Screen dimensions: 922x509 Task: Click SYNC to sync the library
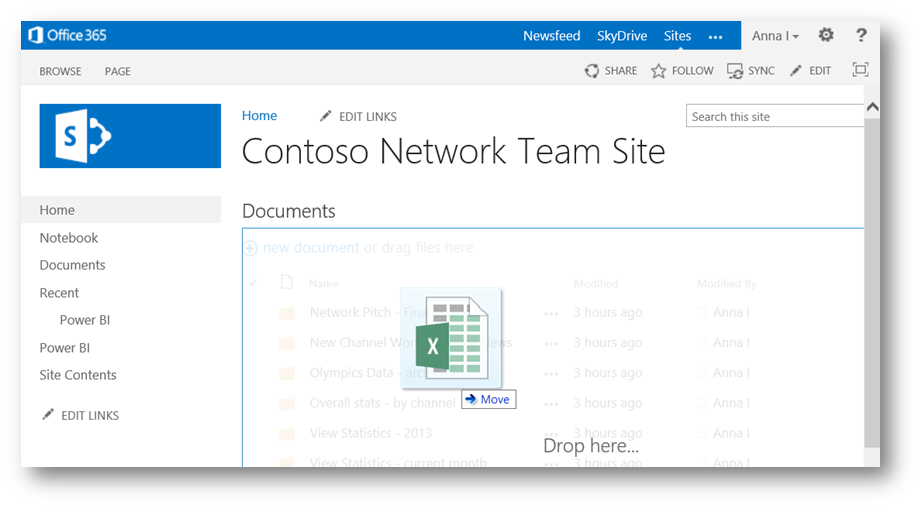point(751,71)
